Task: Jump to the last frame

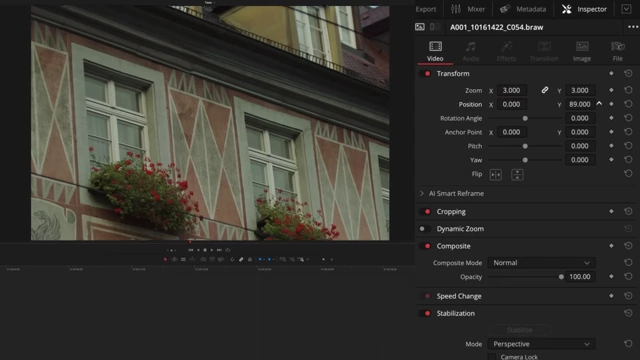Action: [219, 250]
